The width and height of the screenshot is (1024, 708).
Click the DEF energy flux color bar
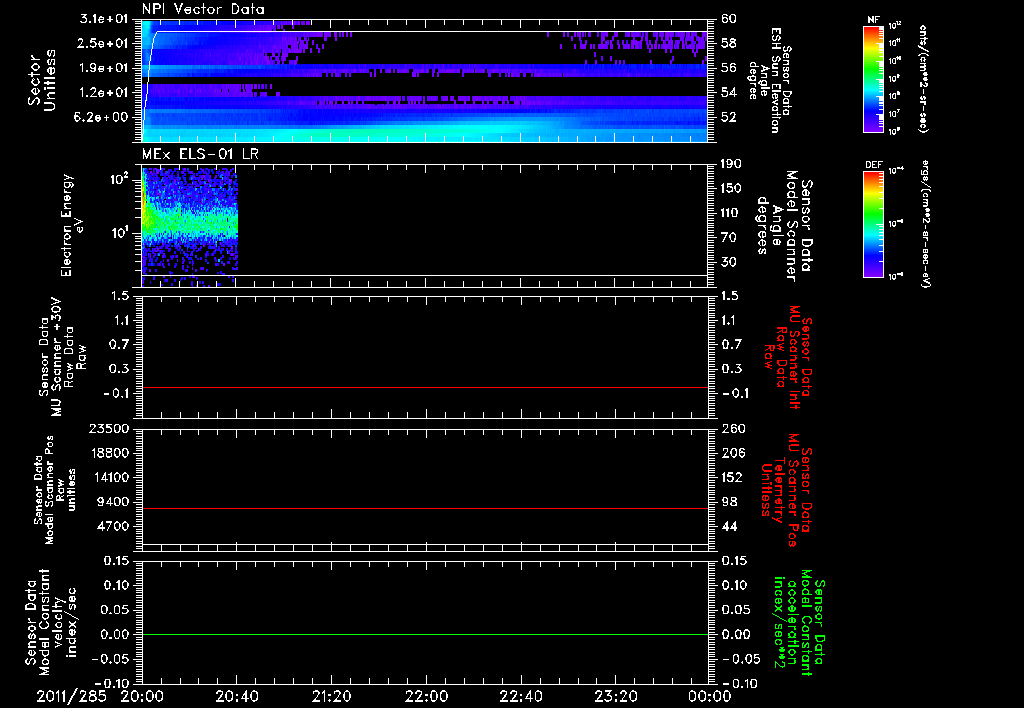pos(874,224)
